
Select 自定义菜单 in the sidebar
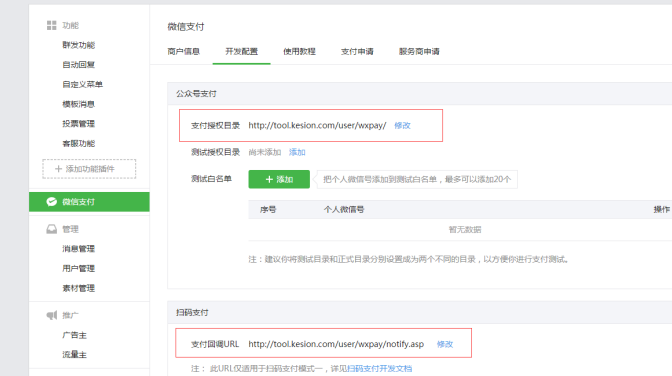click(82, 84)
